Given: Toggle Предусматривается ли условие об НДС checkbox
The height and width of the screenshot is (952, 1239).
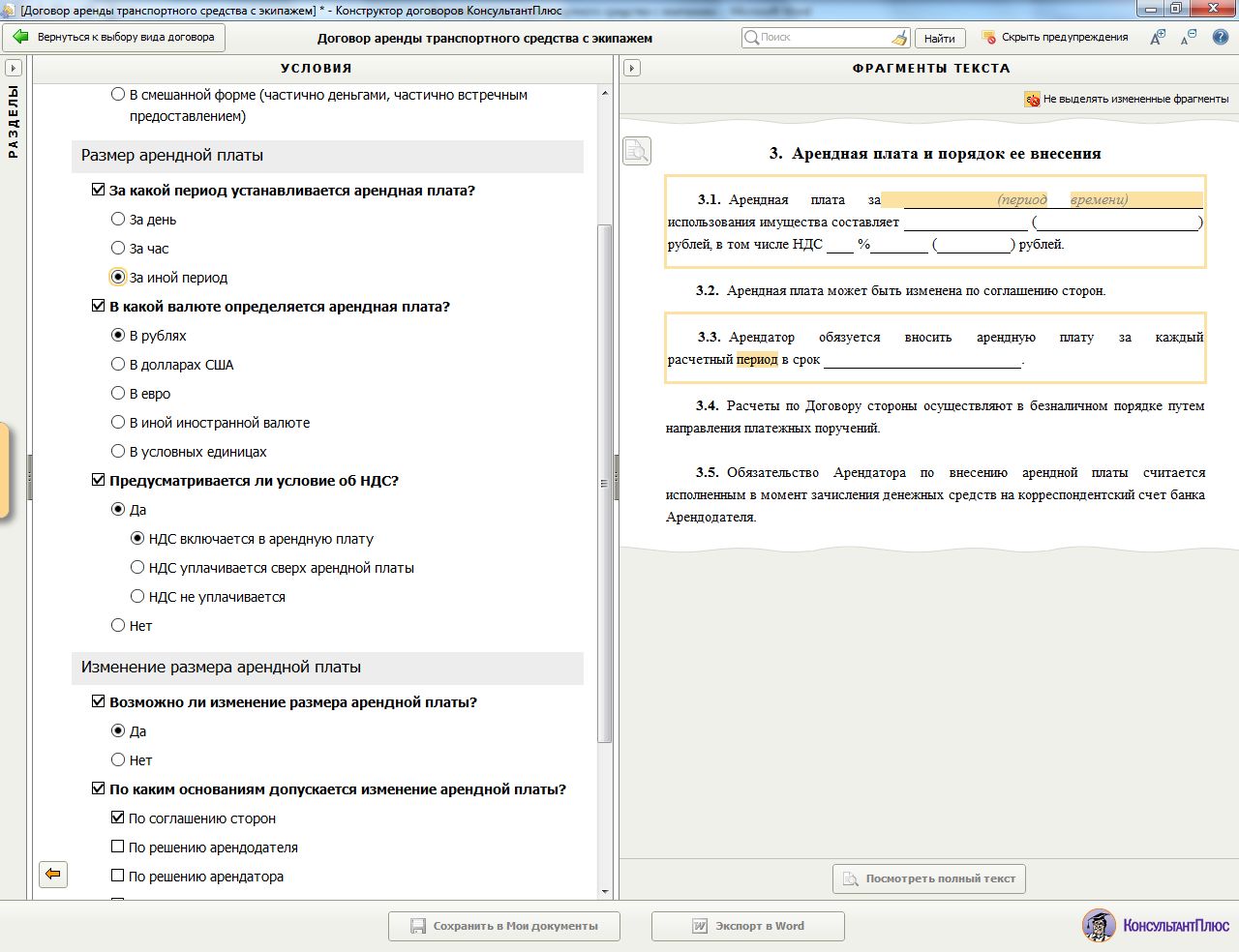Looking at the screenshot, I should [98, 480].
